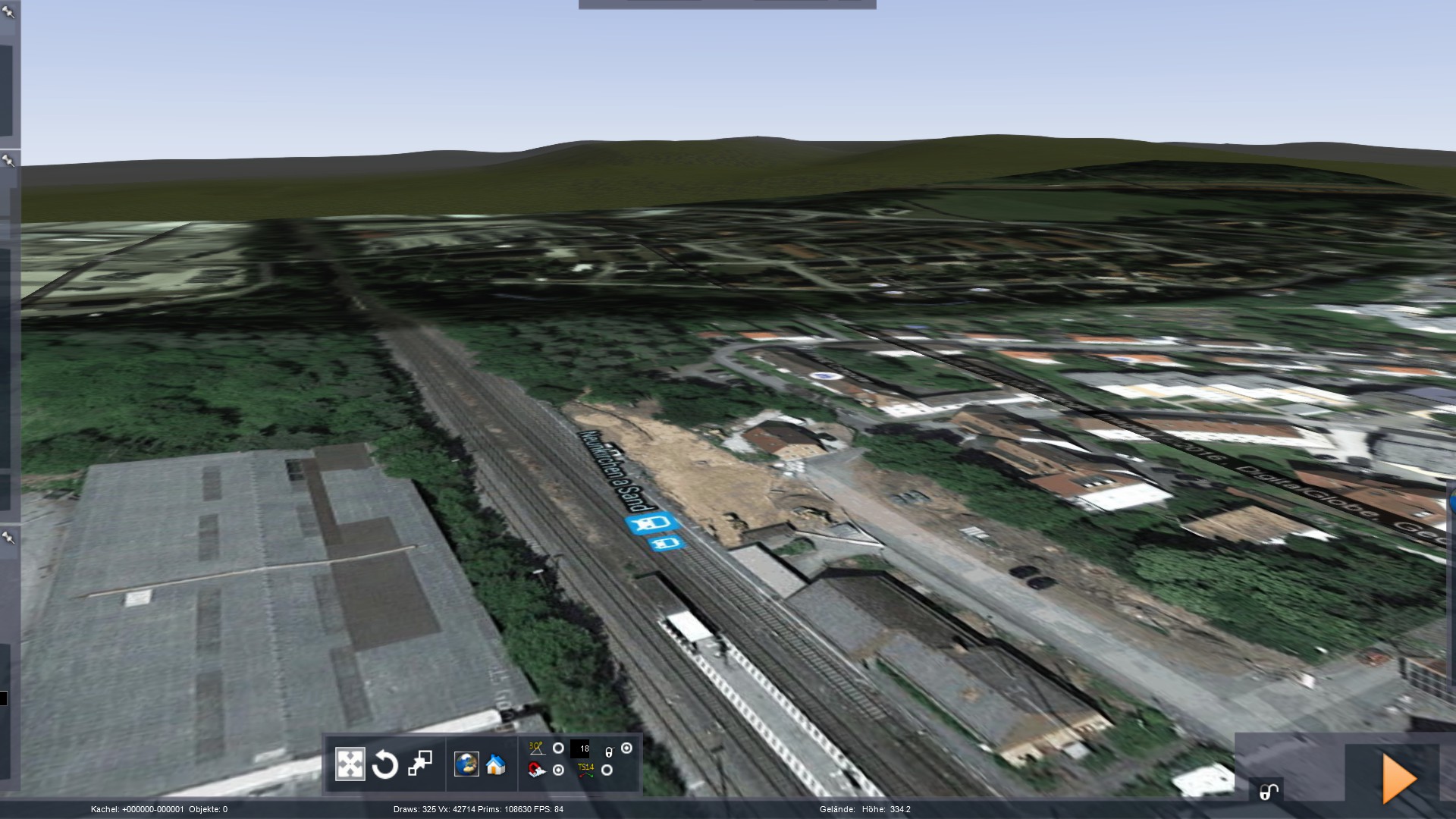Pin the top-left flyout panel

[8, 12]
